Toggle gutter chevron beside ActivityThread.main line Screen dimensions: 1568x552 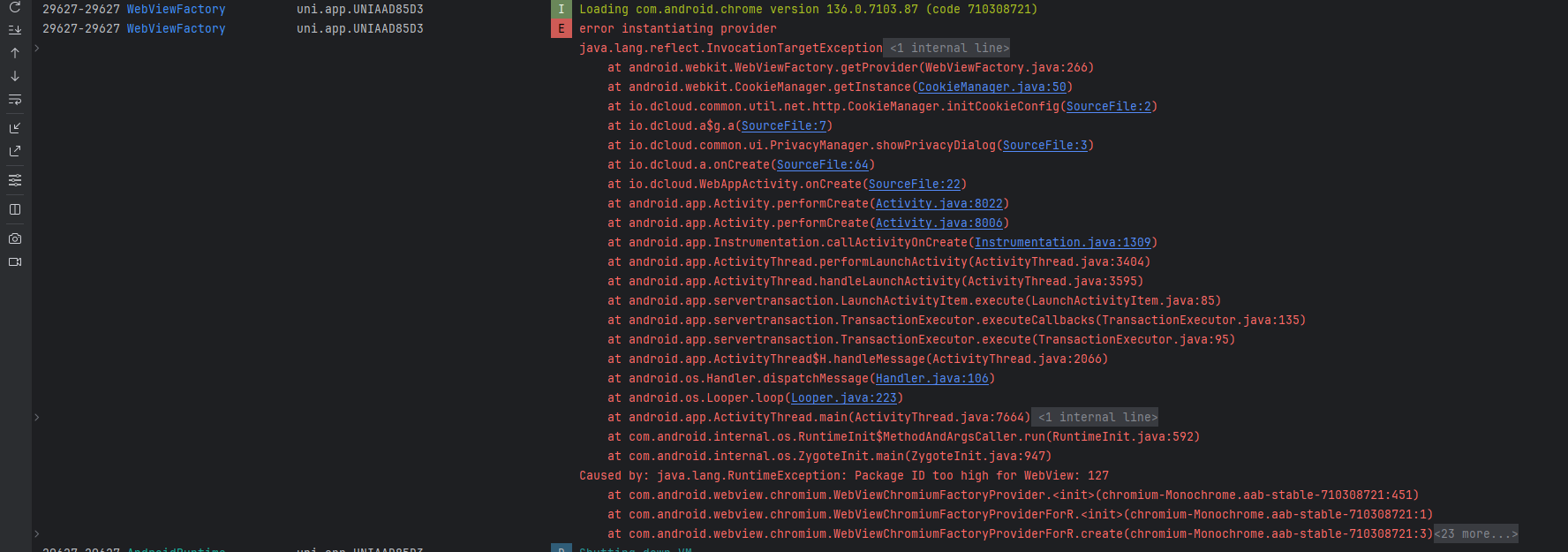coord(37,418)
